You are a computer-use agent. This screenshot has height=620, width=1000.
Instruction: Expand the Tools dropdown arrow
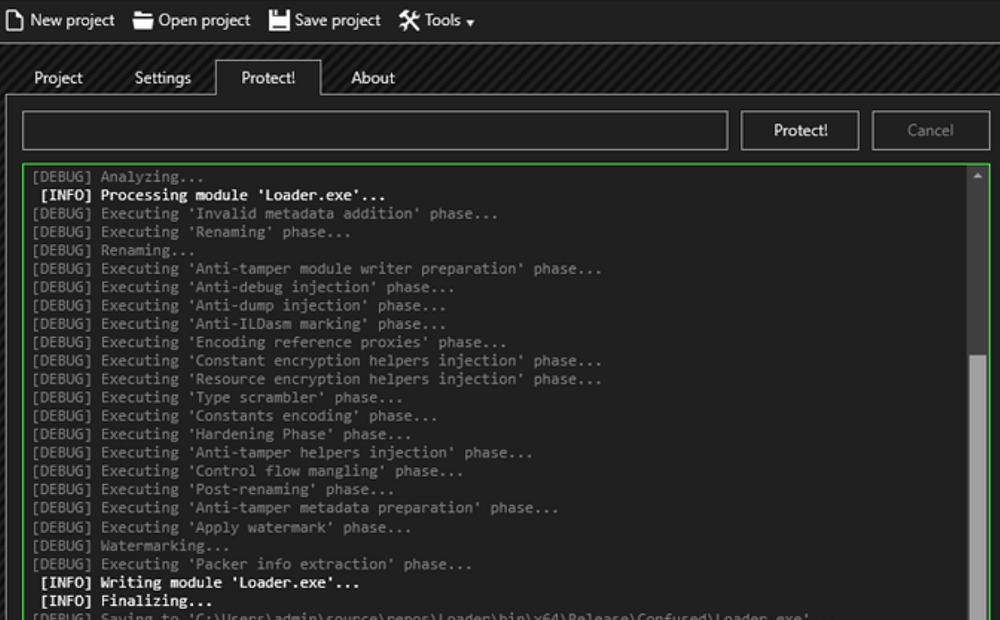pyautogui.click(x=470, y=23)
